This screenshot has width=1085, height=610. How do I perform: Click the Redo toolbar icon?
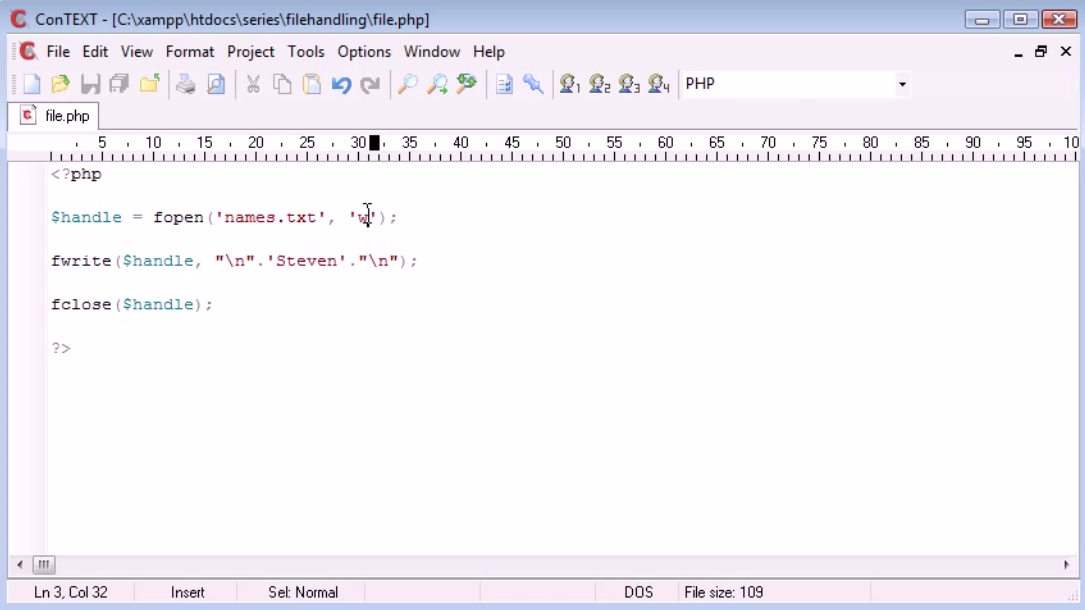pyautogui.click(x=369, y=84)
